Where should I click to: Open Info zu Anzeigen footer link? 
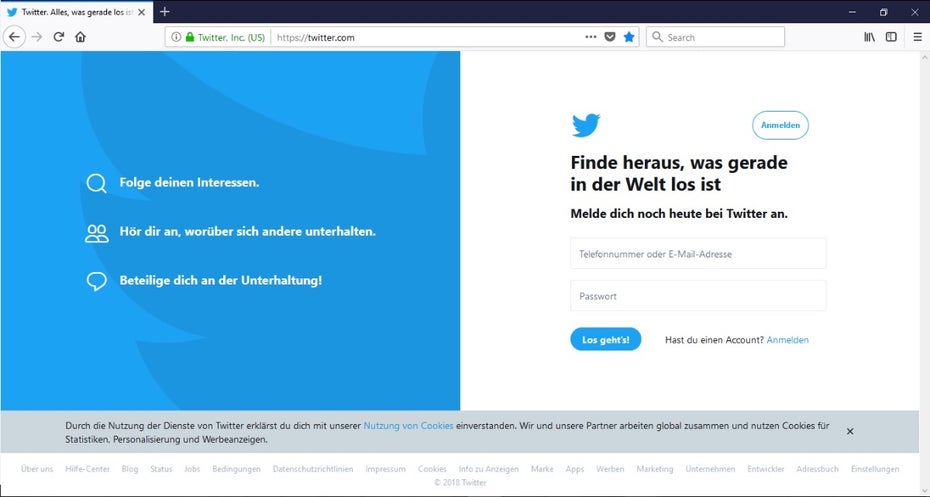[x=488, y=469]
